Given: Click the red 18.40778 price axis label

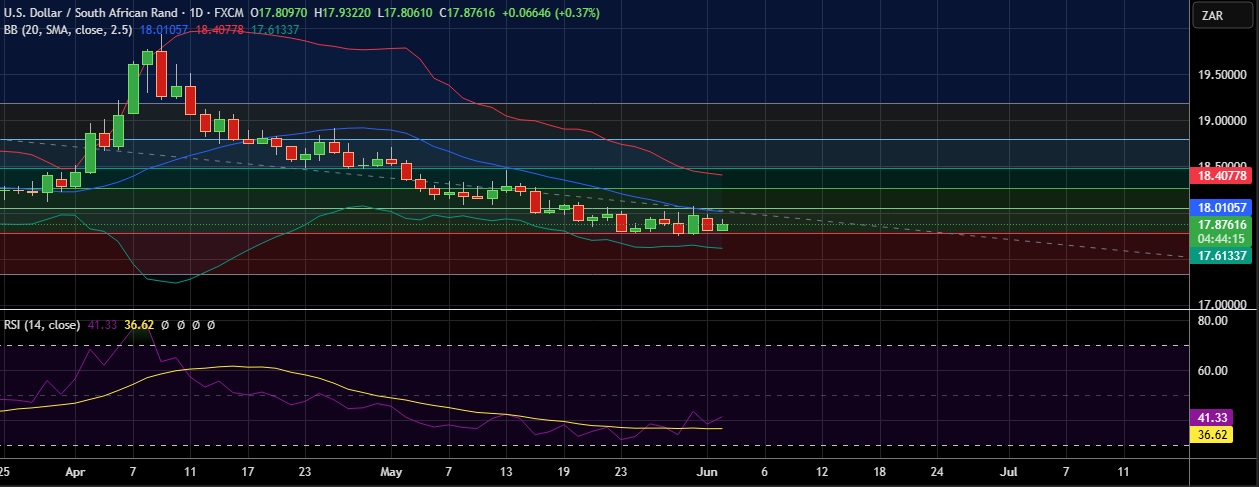Looking at the screenshot, I should 1219,175.
